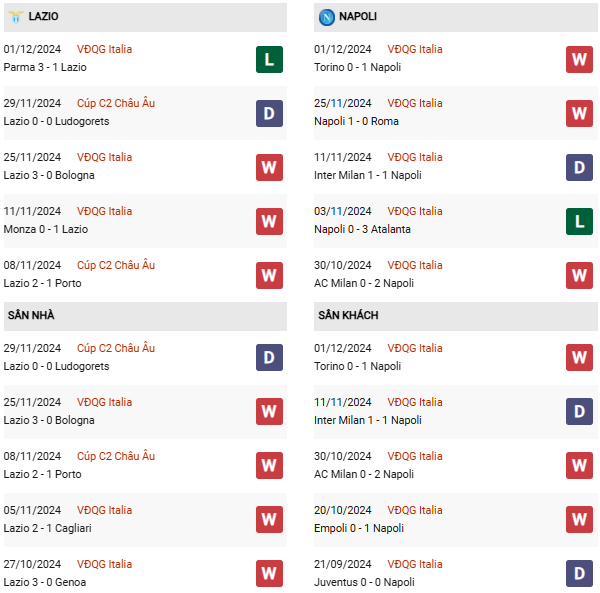The height and width of the screenshot is (593, 600).
Task: Click the AC Milan 0 - 2 Napoli result in the top list
Action: point(364,283)
